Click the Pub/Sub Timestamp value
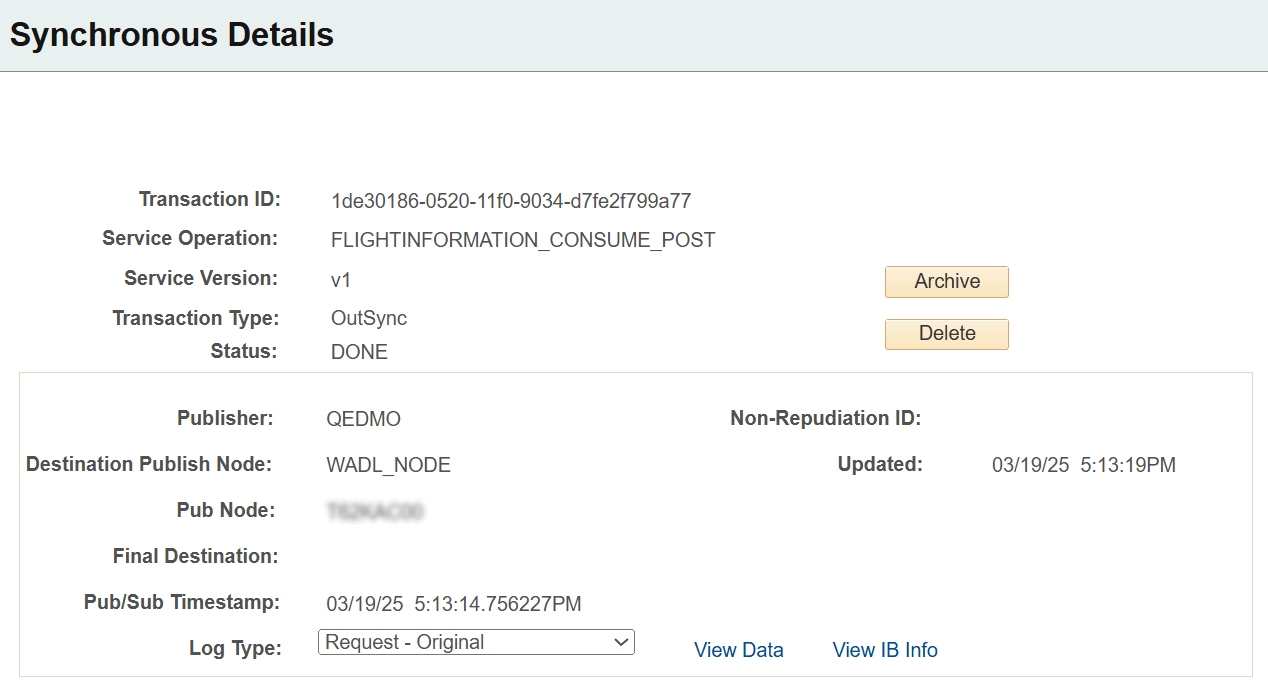 coord(455,603)
